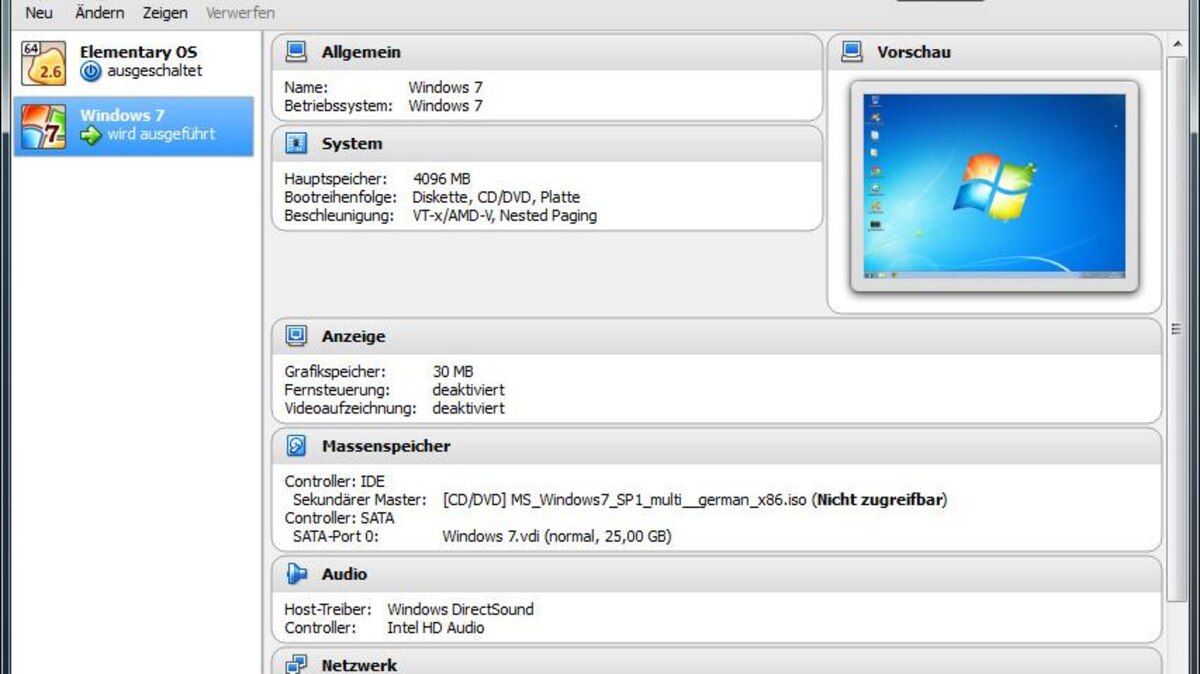Click the Netzwerk panel icon
The height and width of the screenshot is (674, 1200).
[295, 663]
